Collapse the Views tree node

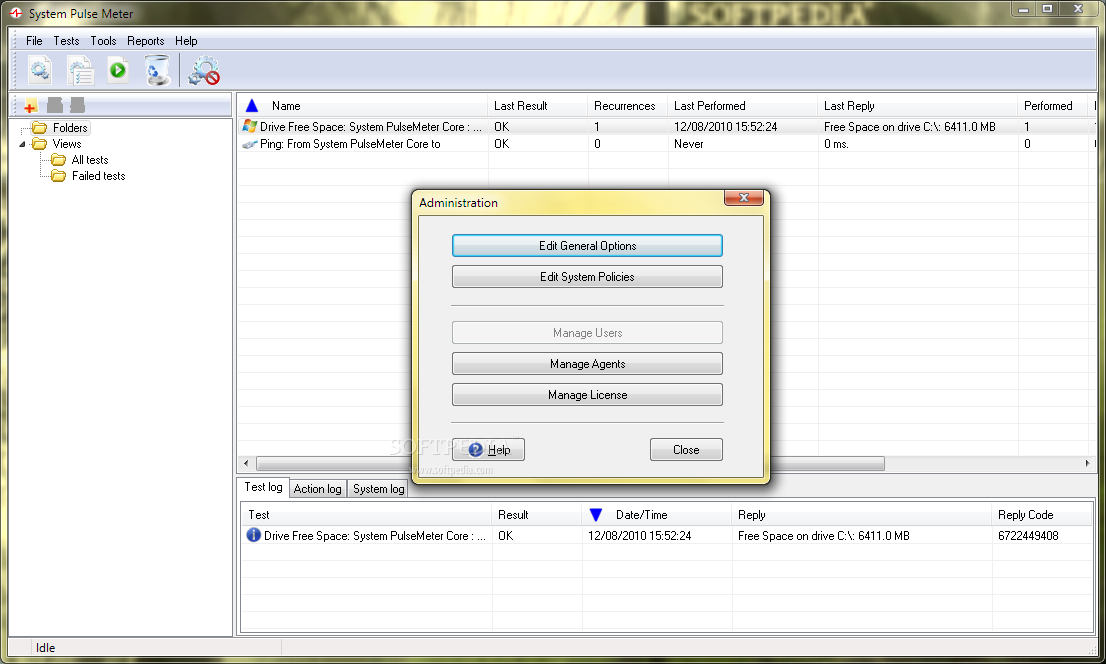(x=22, y=144)
